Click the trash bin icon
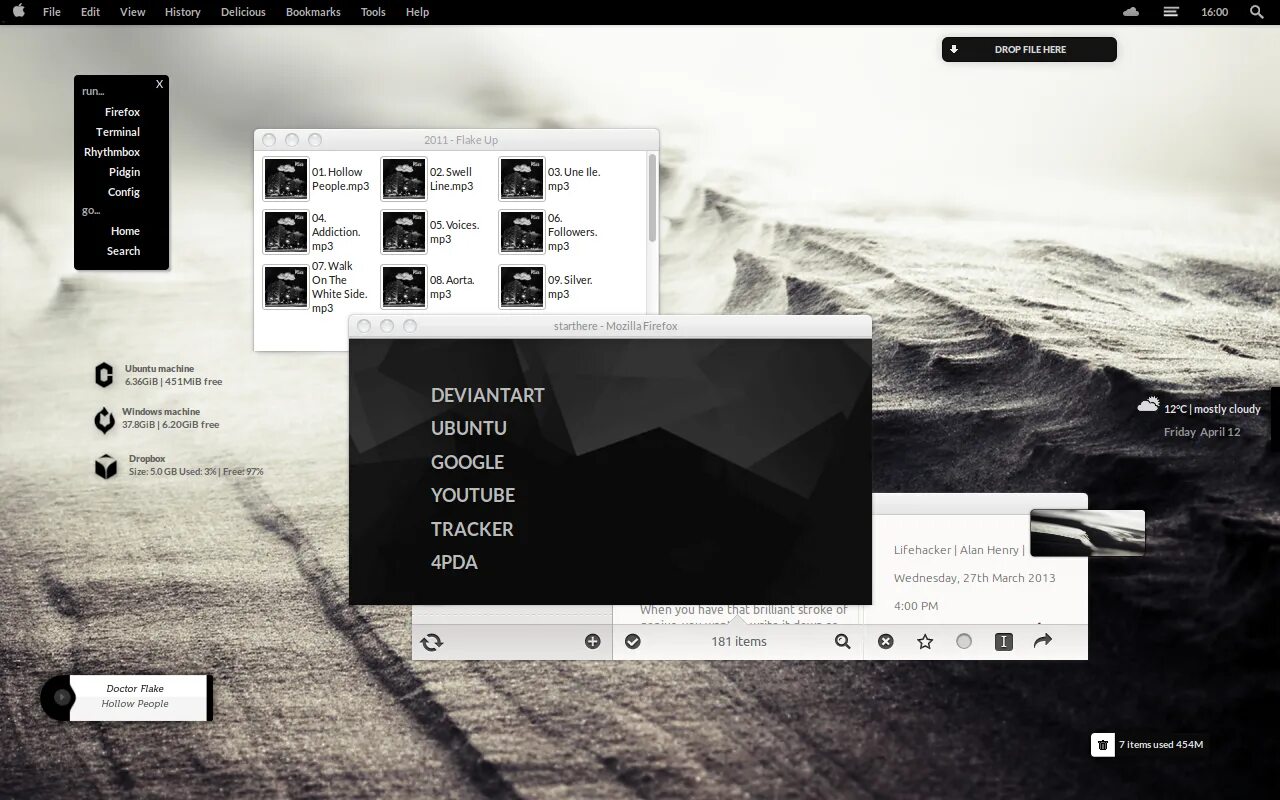Screen dimensions: 1280x800 point(1102,745)
